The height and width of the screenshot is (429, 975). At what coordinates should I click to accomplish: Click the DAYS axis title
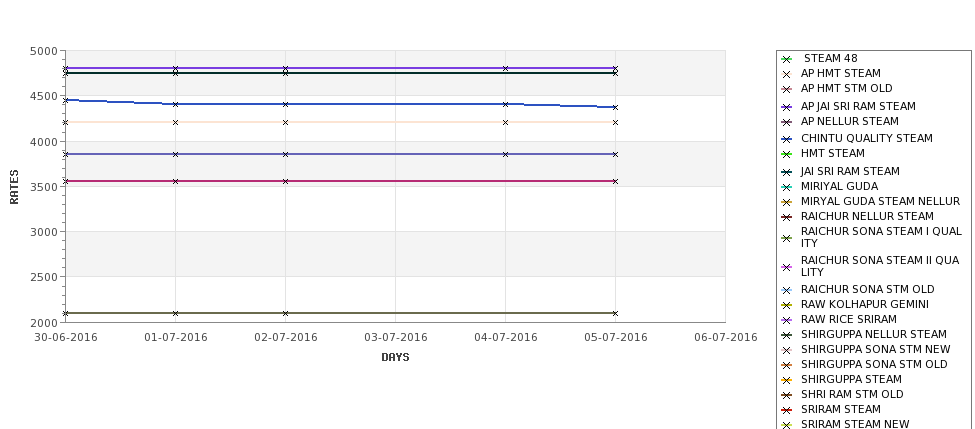point(395,358)
